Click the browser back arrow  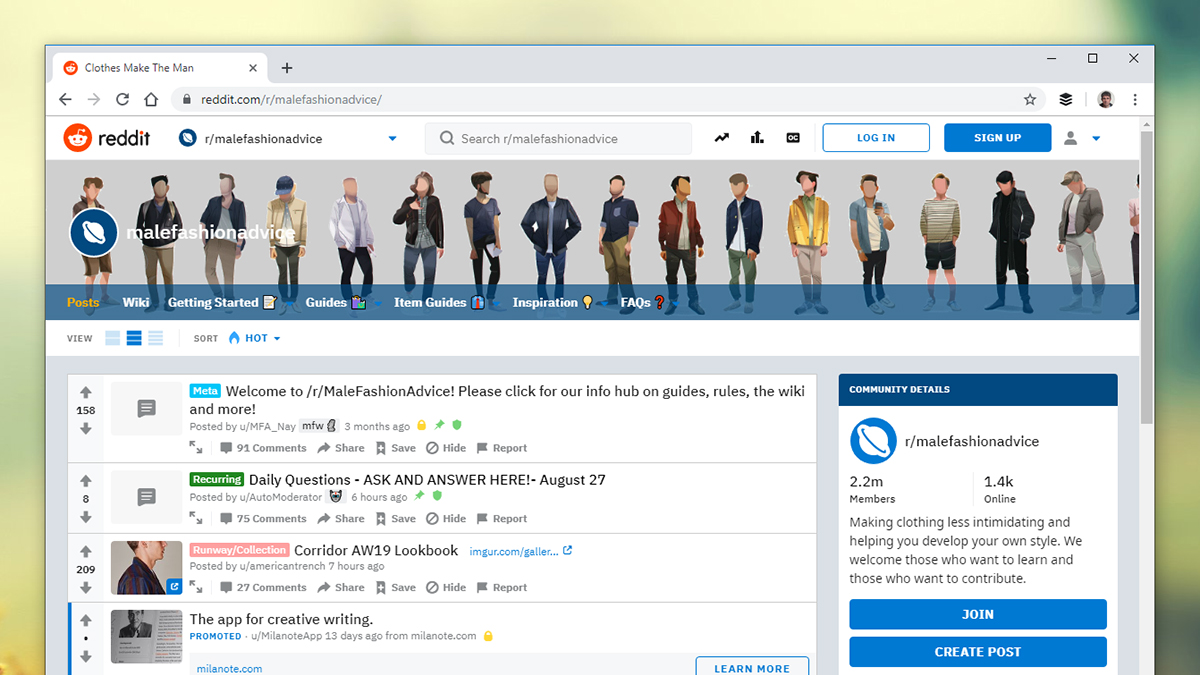(65, 99)
